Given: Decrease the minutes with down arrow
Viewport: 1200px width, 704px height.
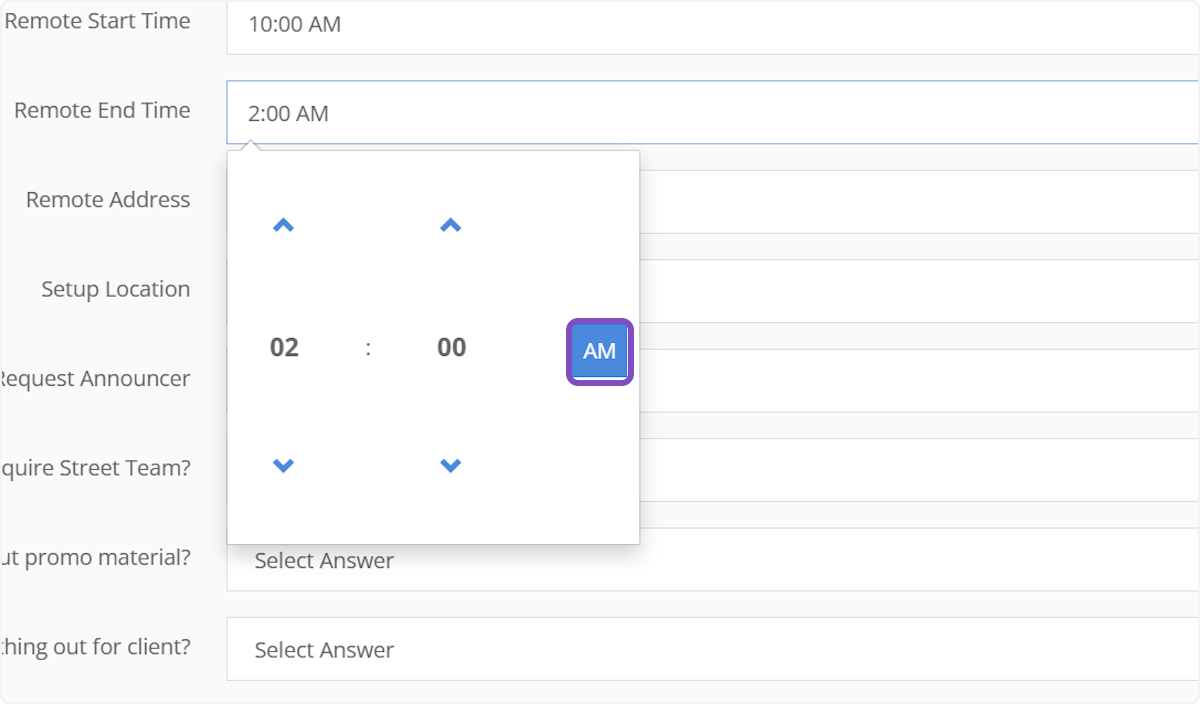Looking at the screenshot, I should coord(451,465).
